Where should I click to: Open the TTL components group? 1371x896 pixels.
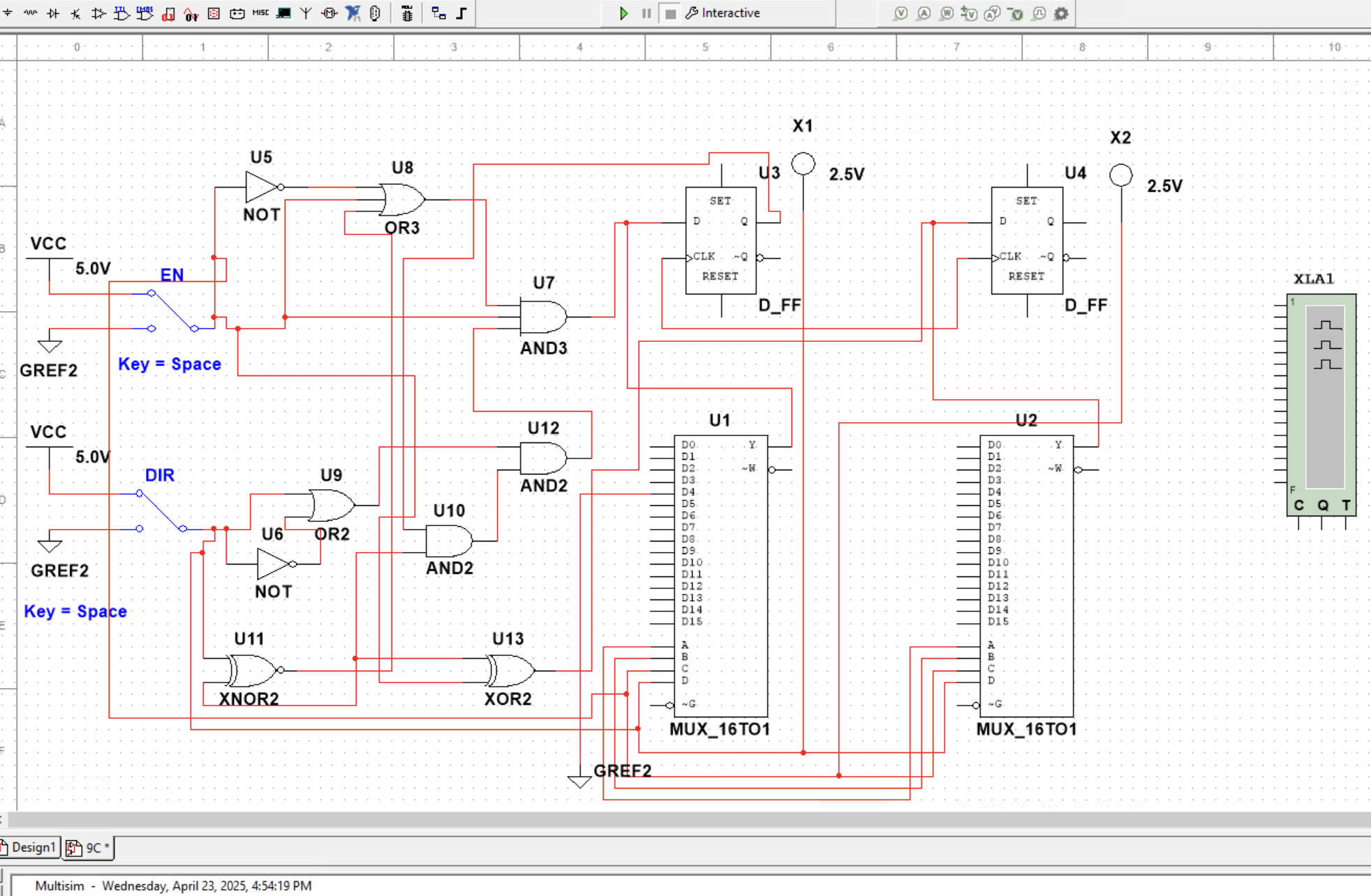pos(122,13)
